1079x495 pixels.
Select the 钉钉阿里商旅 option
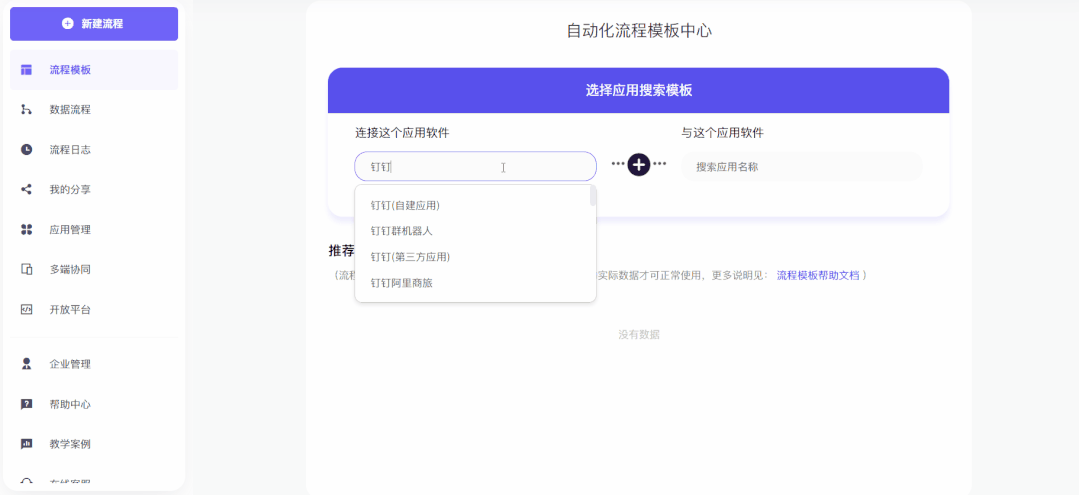(401, 283)
